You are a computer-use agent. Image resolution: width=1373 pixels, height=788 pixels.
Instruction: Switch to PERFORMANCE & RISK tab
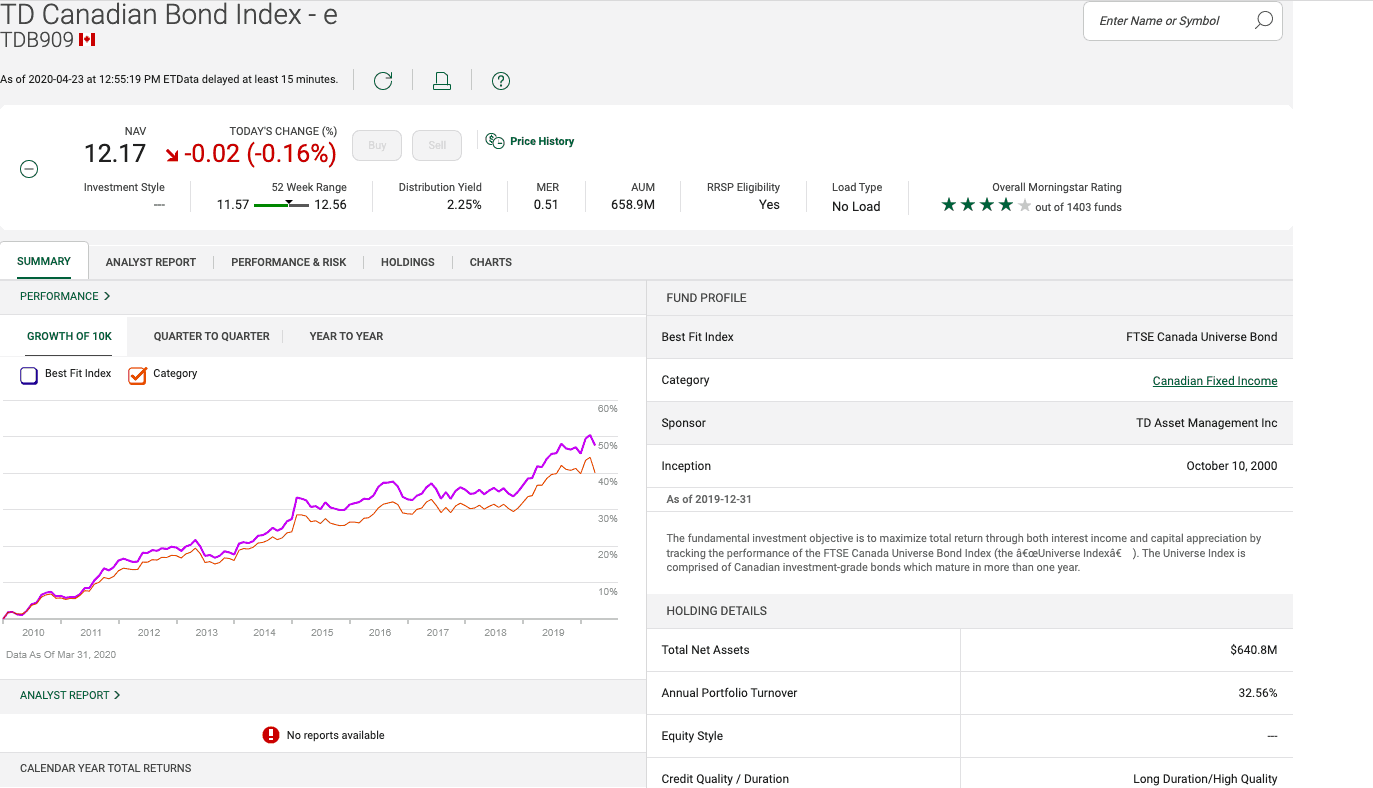288,262
